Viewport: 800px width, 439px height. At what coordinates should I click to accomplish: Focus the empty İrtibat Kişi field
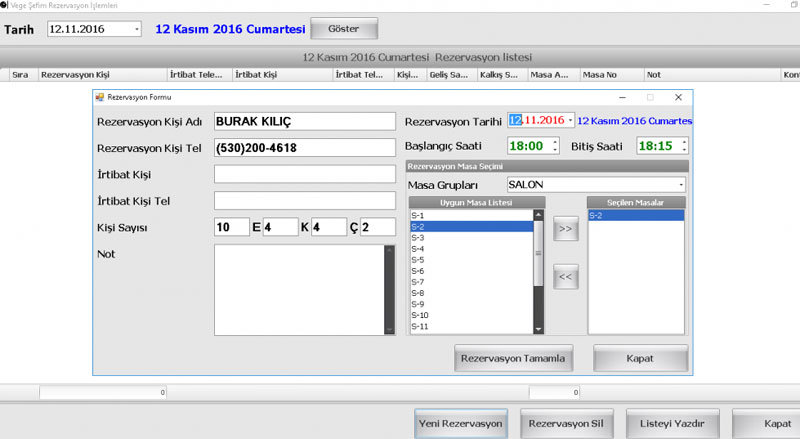pos(305,174)
